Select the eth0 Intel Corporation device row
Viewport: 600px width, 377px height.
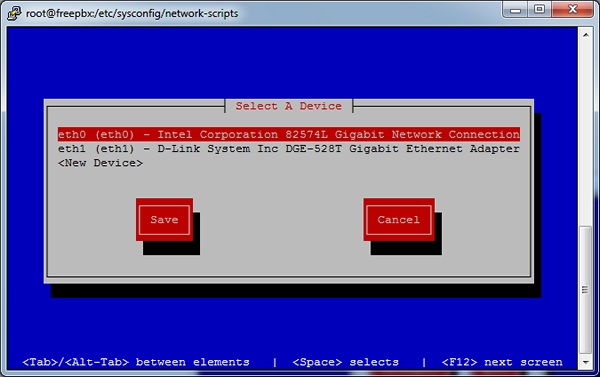(289, 134)
